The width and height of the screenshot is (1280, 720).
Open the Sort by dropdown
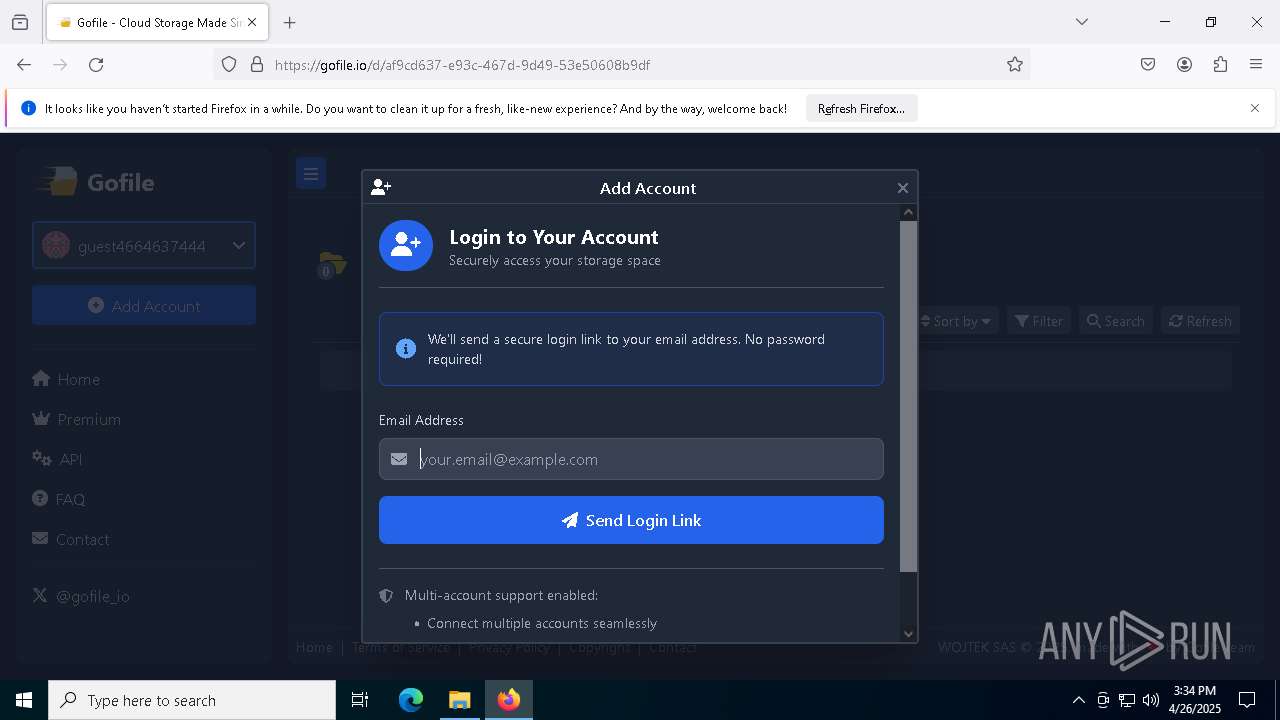[955, 321]
